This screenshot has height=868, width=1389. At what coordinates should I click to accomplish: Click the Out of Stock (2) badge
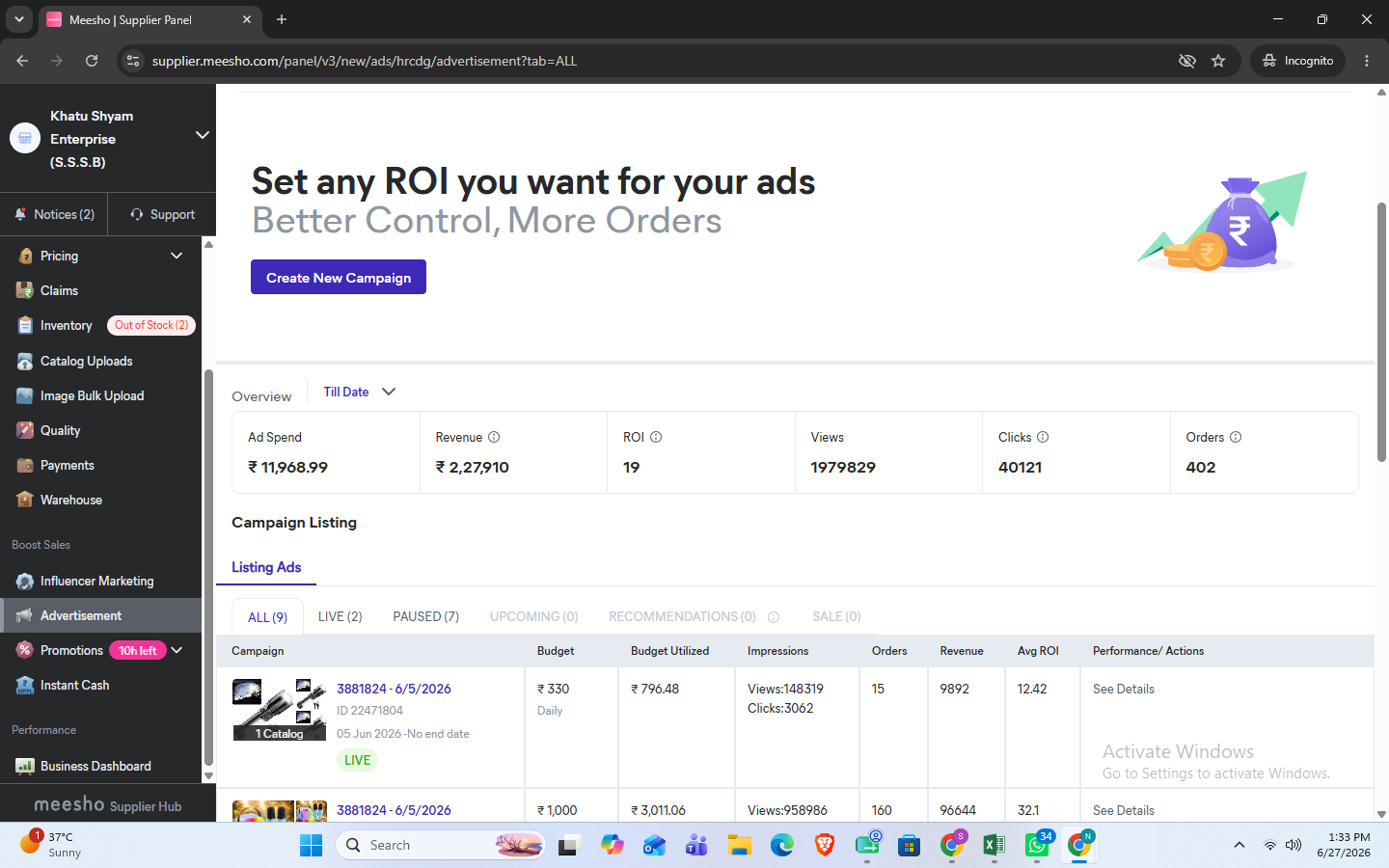[151, 326]
